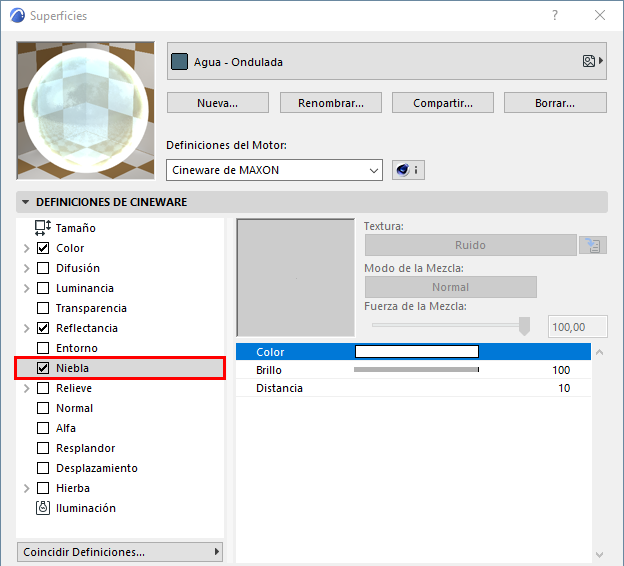Click the white fog Color swatch
The image size is (624, 566).
coord(417,351)
